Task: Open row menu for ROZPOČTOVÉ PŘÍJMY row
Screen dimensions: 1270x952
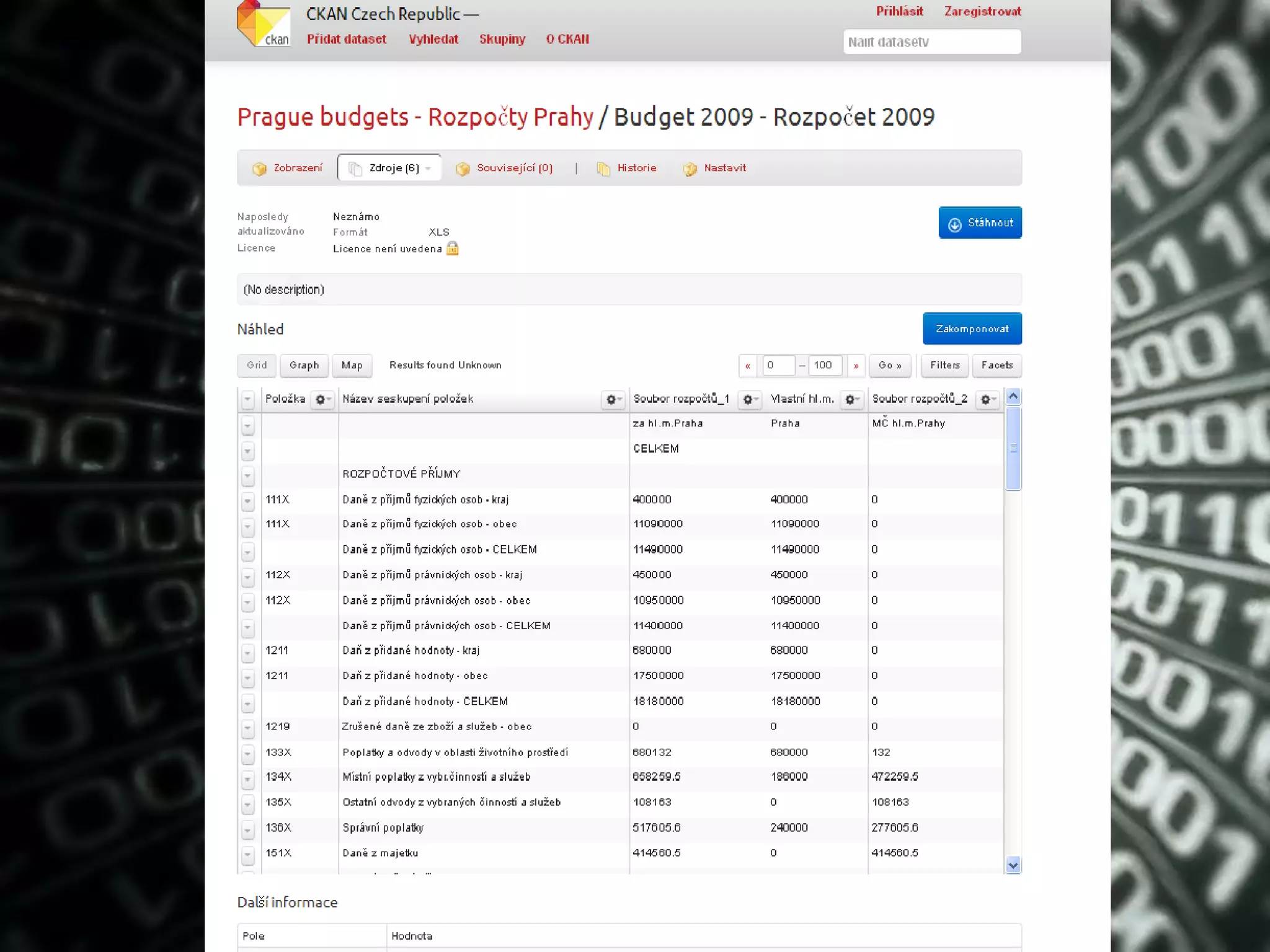Action: (247, 475)
